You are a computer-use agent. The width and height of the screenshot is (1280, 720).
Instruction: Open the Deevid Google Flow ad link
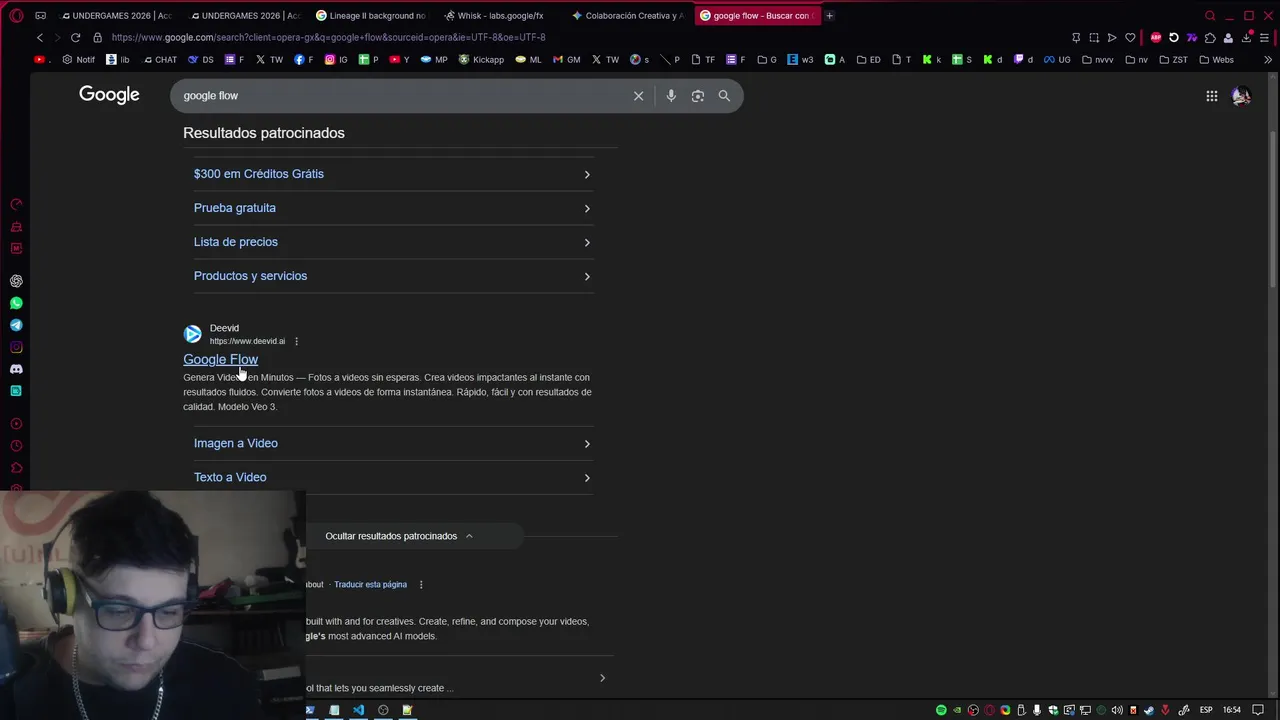pos(220,359)
